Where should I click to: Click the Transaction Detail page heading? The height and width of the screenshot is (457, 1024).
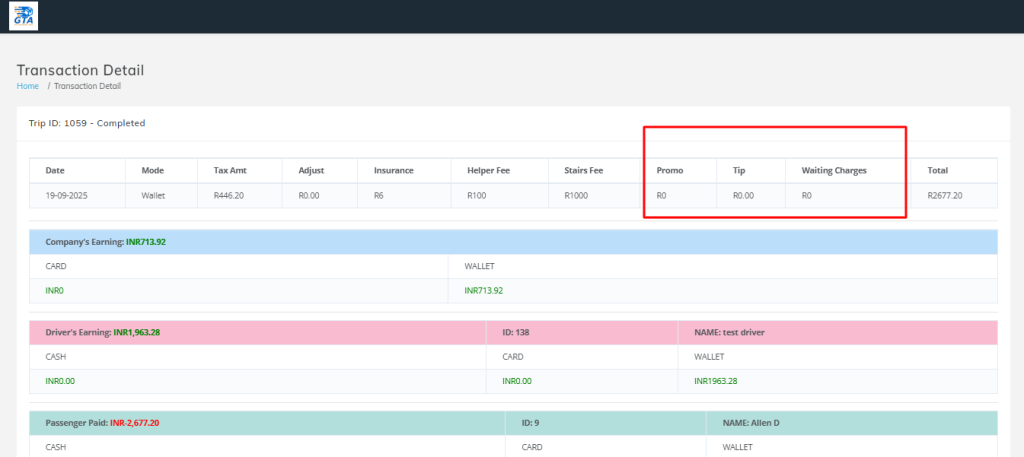80,70
